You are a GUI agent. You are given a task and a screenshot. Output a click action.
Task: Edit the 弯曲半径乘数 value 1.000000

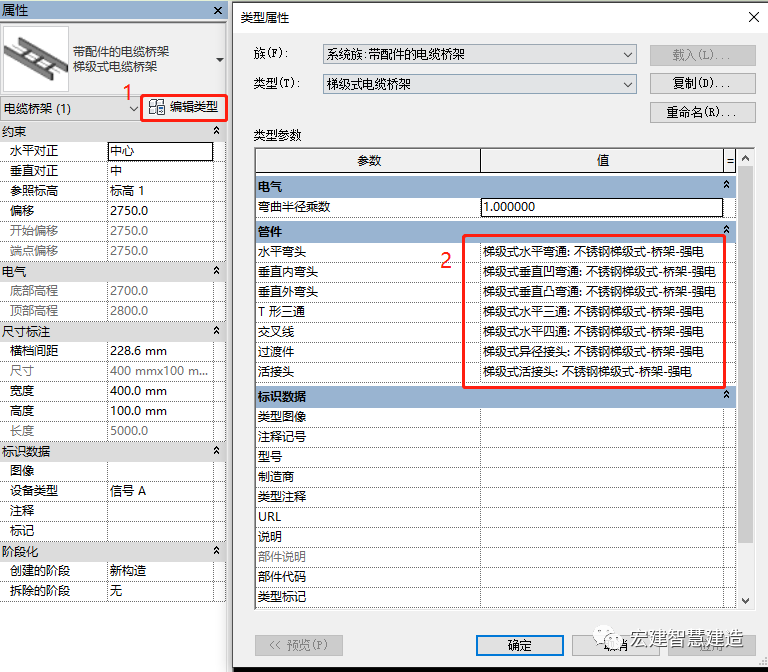[x=602, y=207]
